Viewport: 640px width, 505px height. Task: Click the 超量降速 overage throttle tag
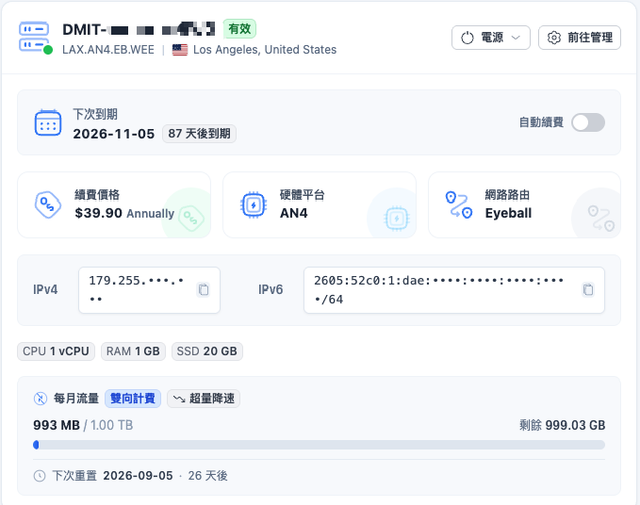(203, 398)
